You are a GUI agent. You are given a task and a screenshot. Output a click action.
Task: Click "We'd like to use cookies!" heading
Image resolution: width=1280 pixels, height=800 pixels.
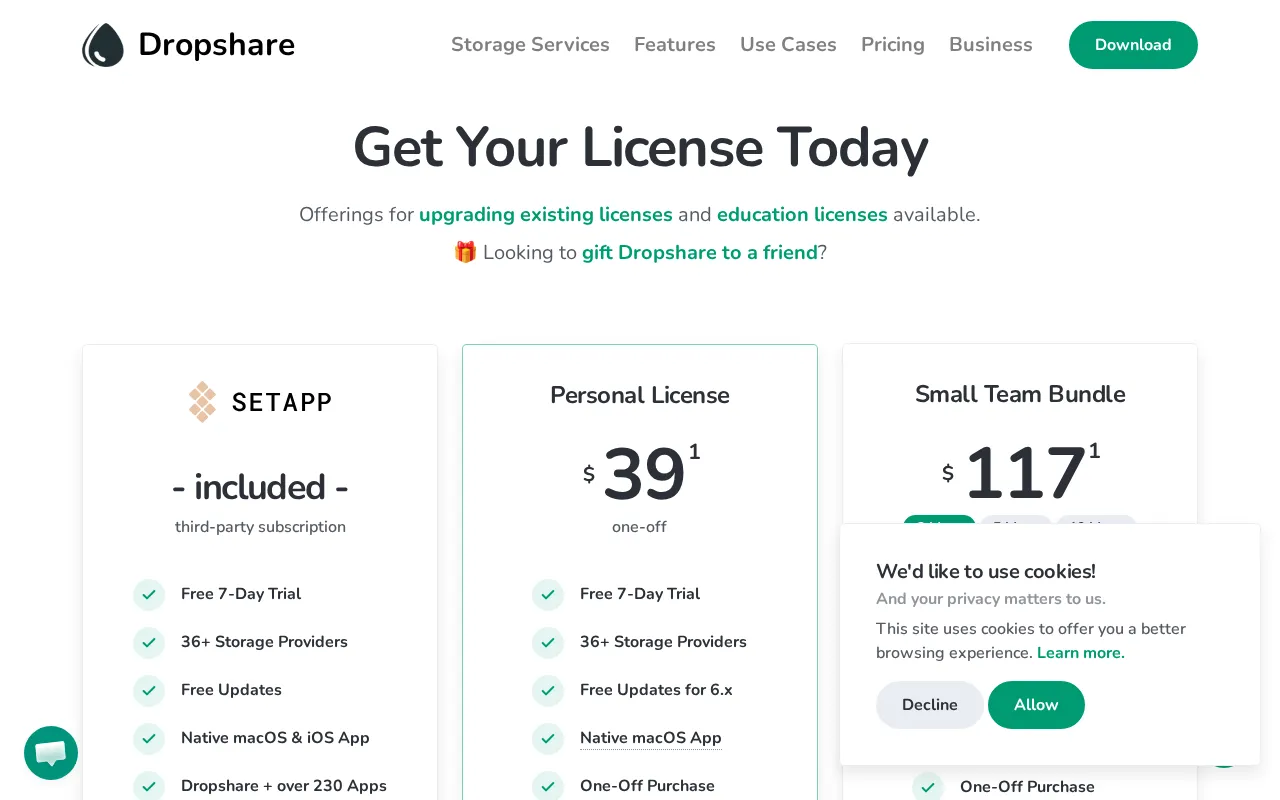[x=986, y=571]
